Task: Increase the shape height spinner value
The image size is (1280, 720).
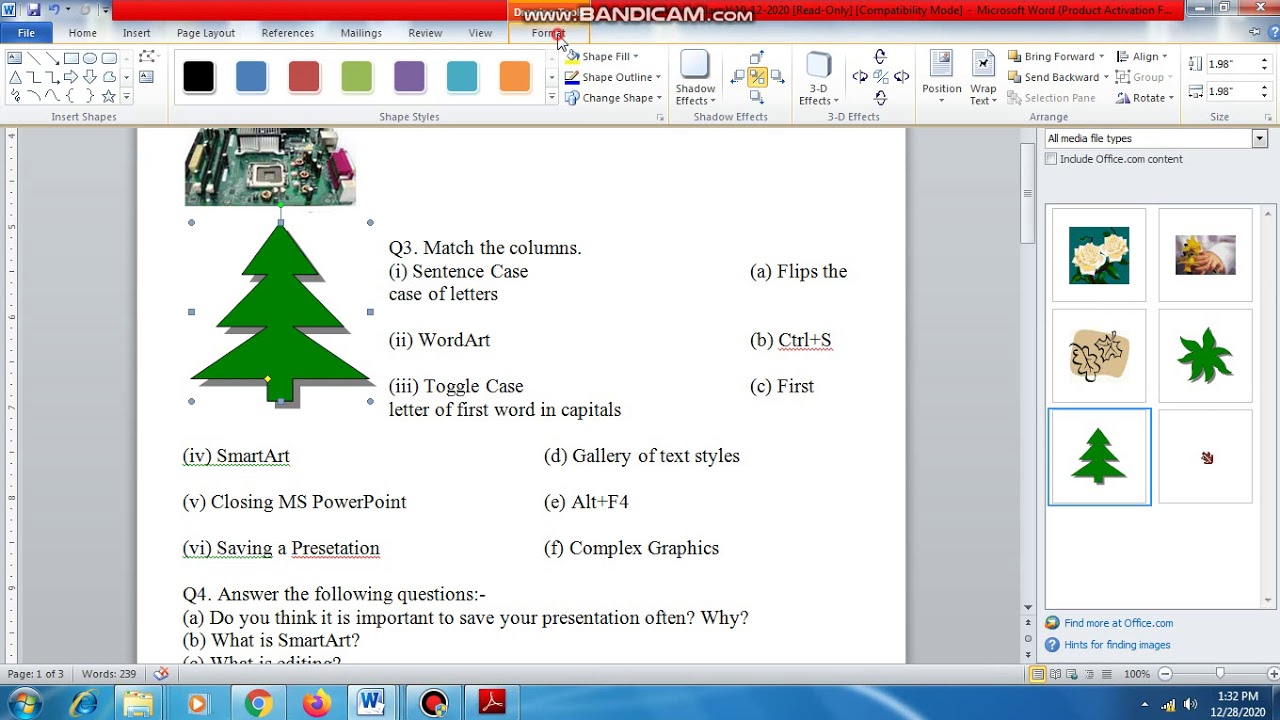Action: tap(1264, 59)
